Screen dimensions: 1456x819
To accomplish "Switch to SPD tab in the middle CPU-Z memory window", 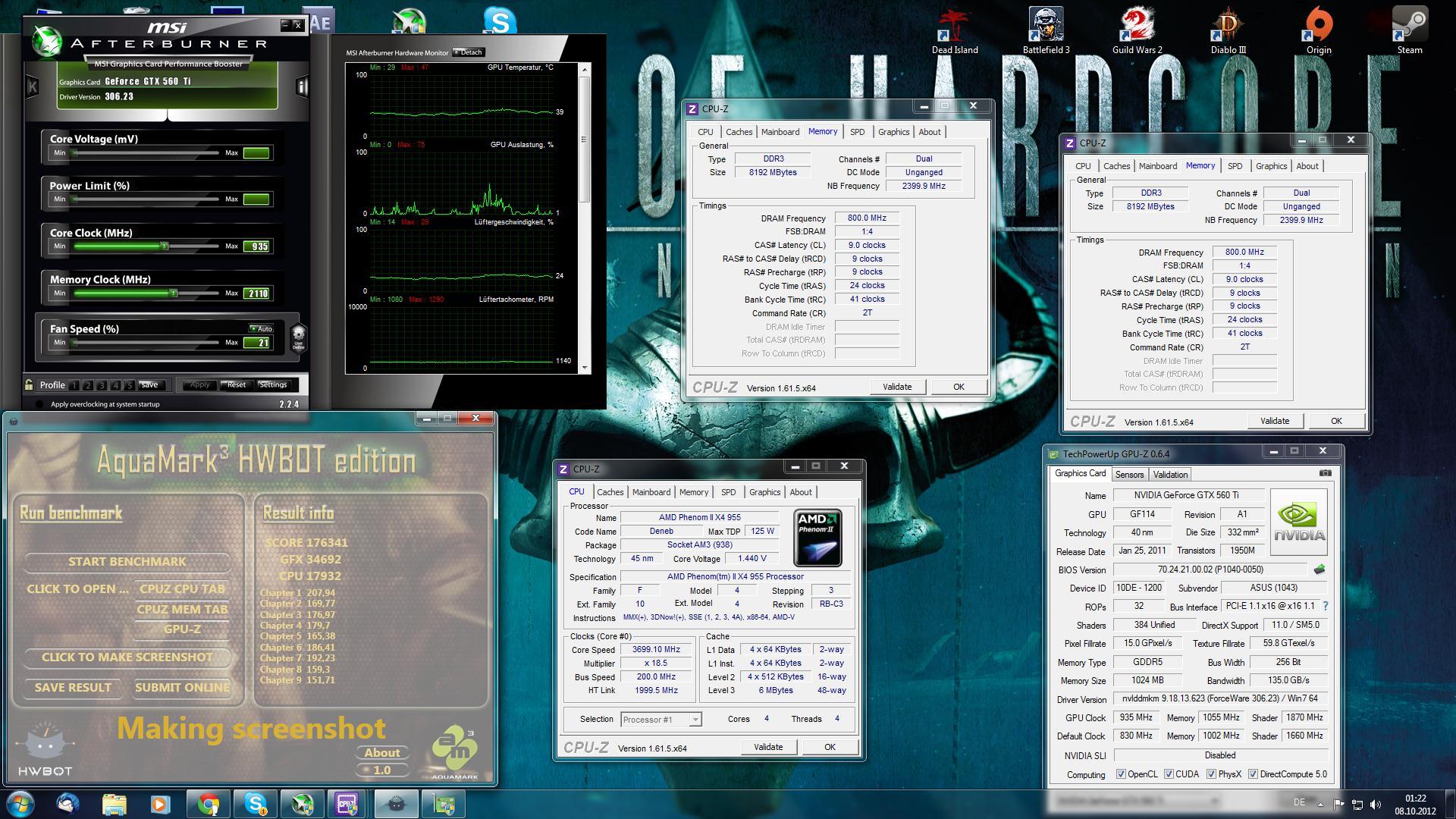I will coord(857,132).
